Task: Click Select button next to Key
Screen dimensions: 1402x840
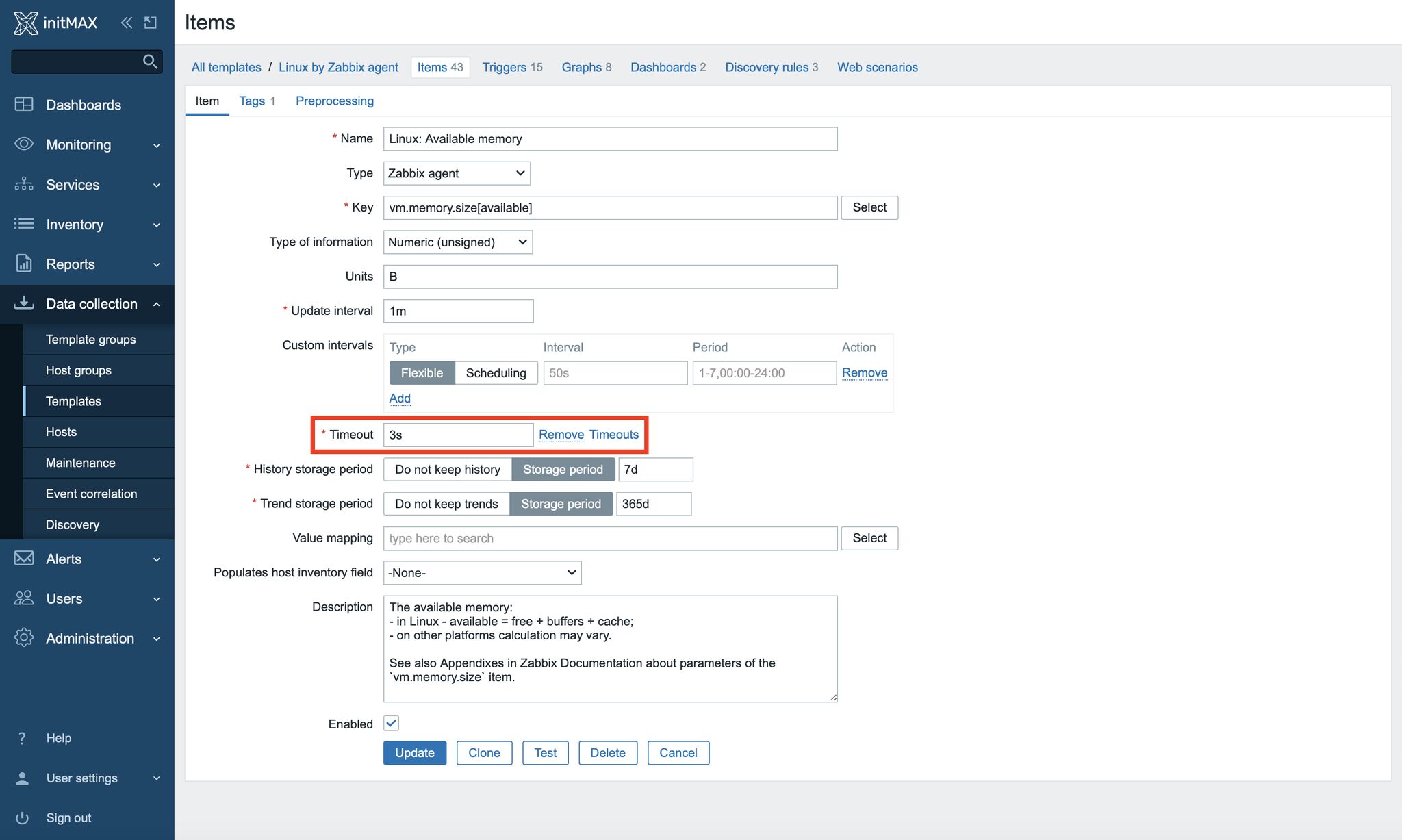Action: [869, 207]
